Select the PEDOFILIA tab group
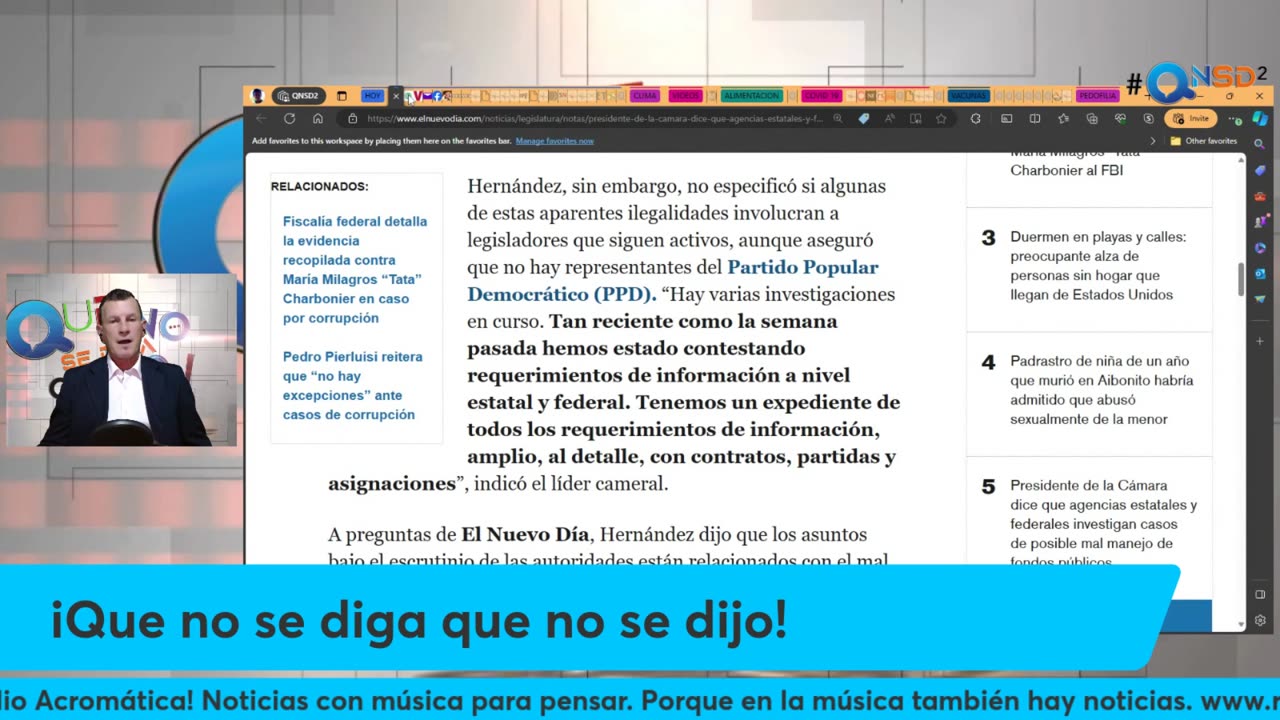This screenshot has height=720, width=1280. click(x=1097, y=96)
